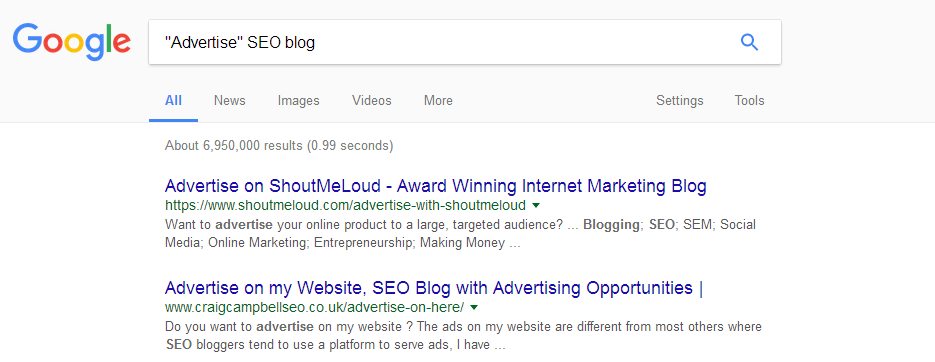Switch to the Videos tab
Viewport: 935px width, 362px height.
(x=371, y=101)
